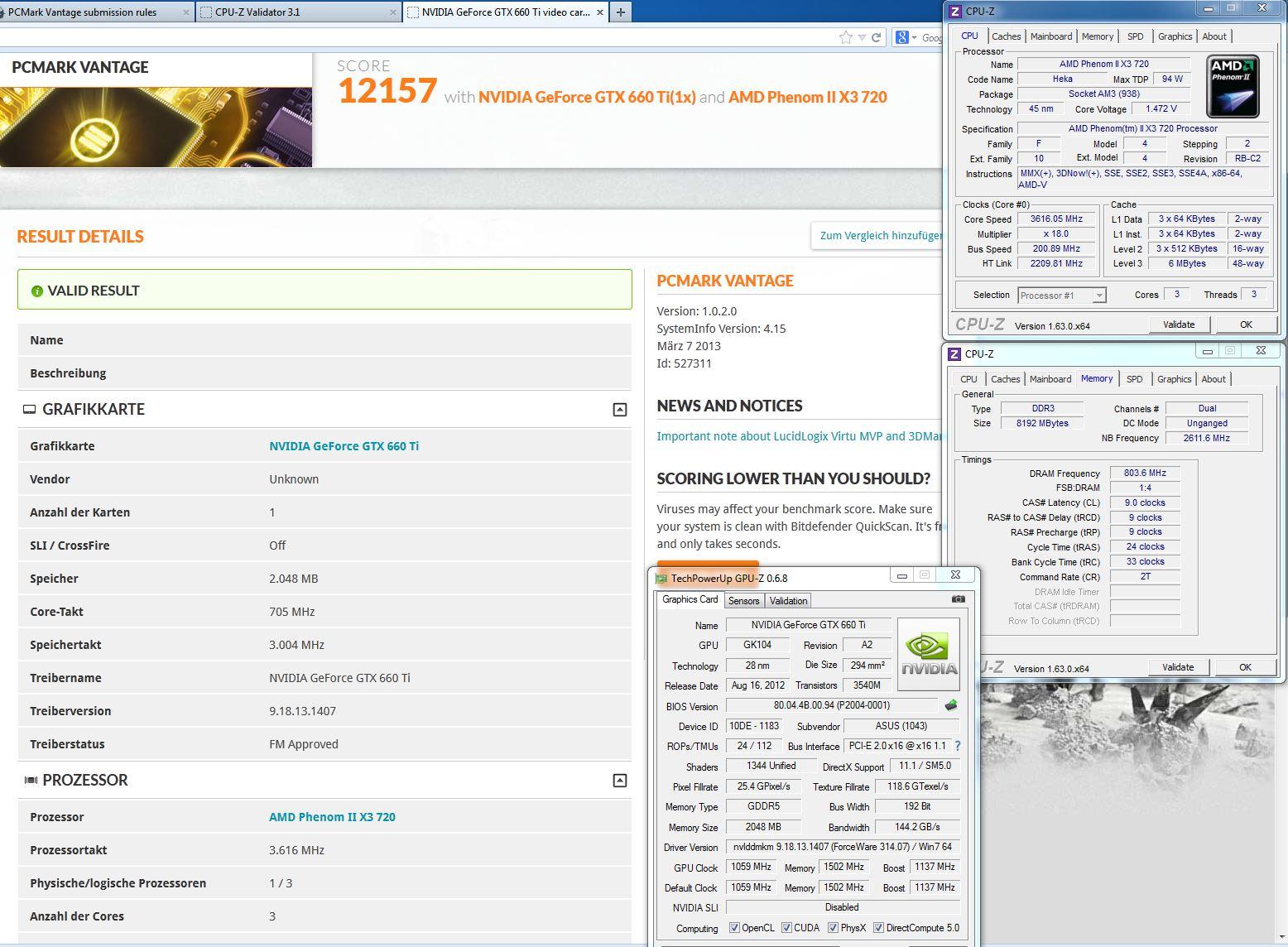Click the DRAM Frequency value 803.6 MHz
Viewport: 1288px width, 947px height.
(x=1145, y=473)
